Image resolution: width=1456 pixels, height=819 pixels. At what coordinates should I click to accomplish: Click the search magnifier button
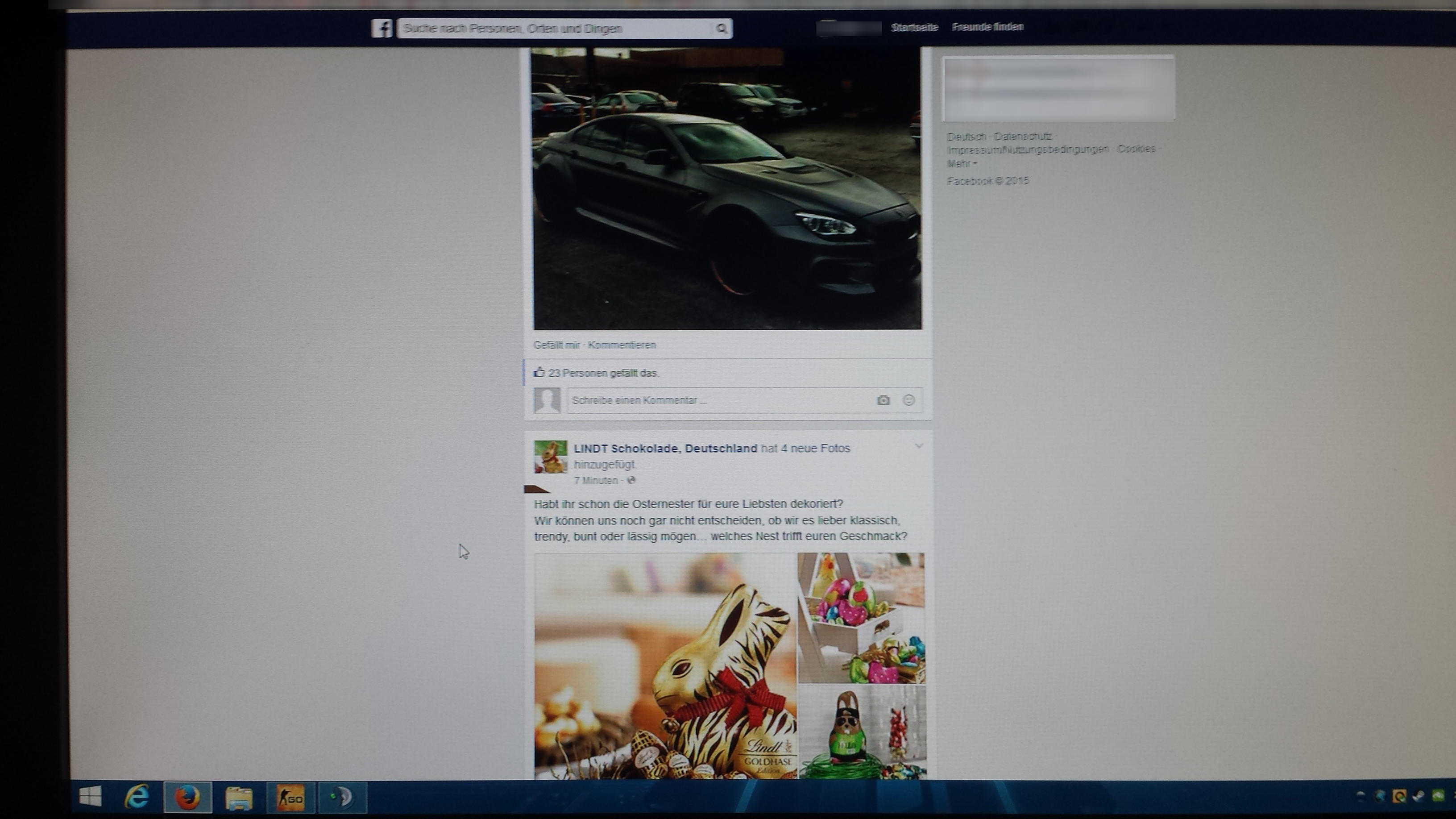tap(721, 28)
